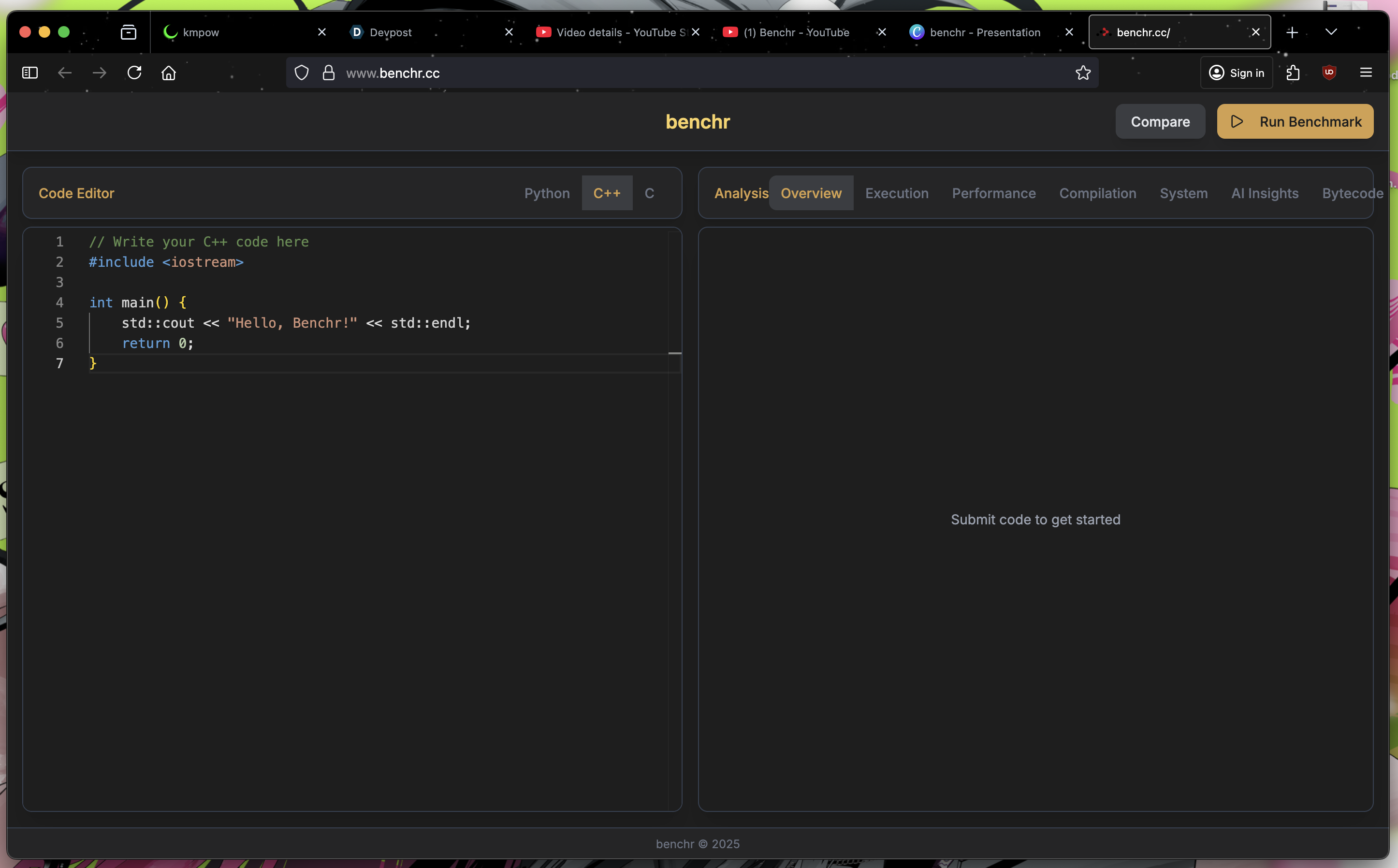Image resolution: width=1398 pixels, height=868 pixels.
Task: Click the Compare button
Action: (x=1160, y=122)
